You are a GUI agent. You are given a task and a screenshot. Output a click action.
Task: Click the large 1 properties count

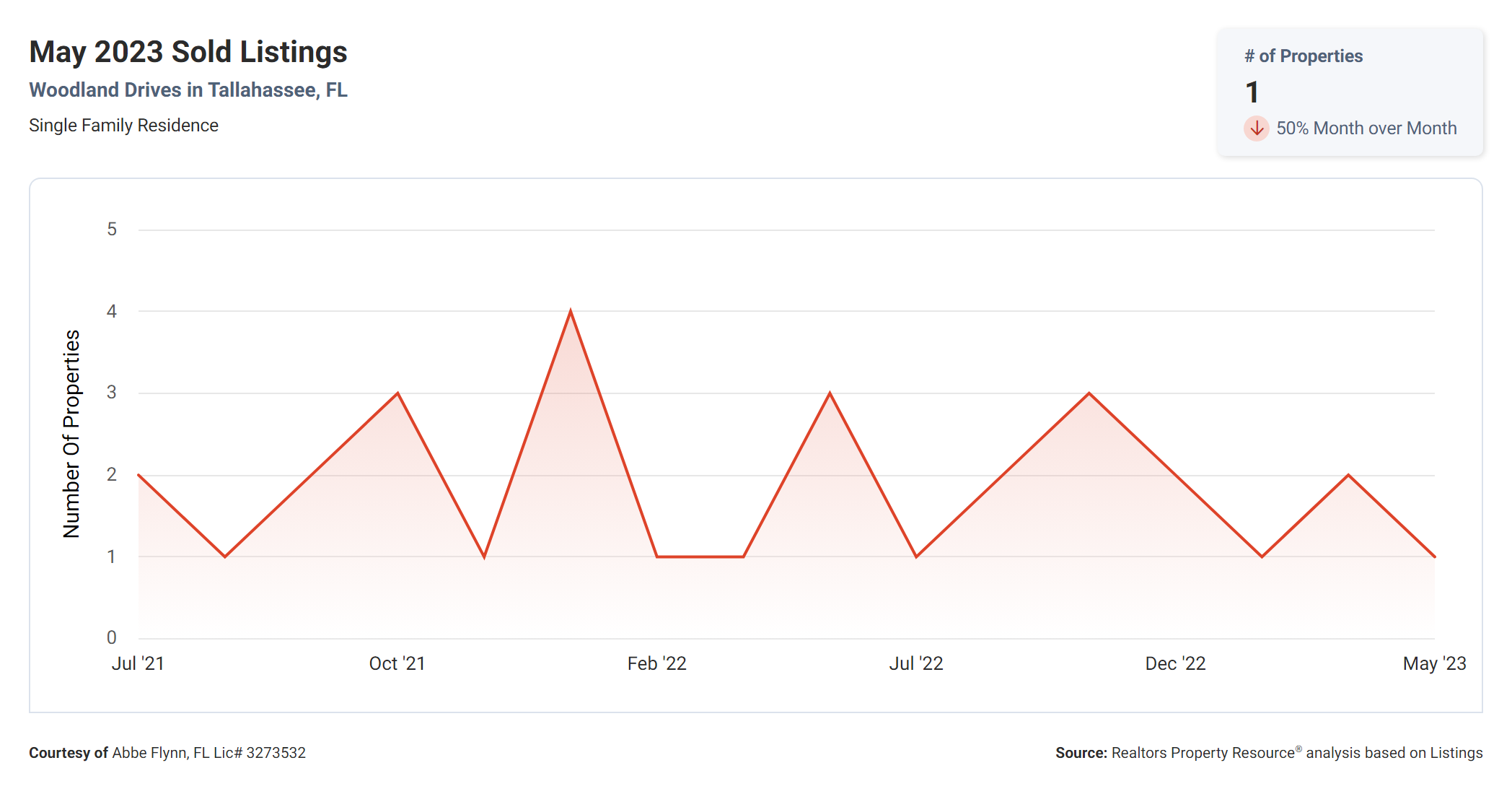coord(1252,92)
